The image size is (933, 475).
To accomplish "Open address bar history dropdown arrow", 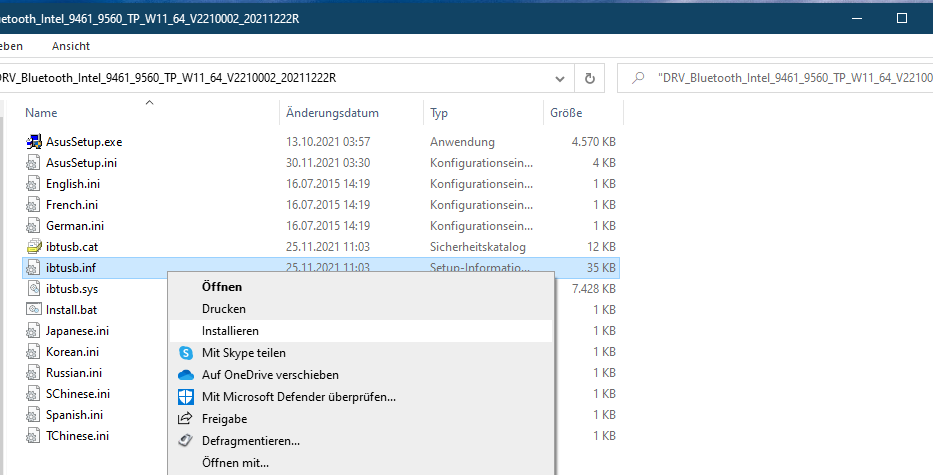I will 559,79.
